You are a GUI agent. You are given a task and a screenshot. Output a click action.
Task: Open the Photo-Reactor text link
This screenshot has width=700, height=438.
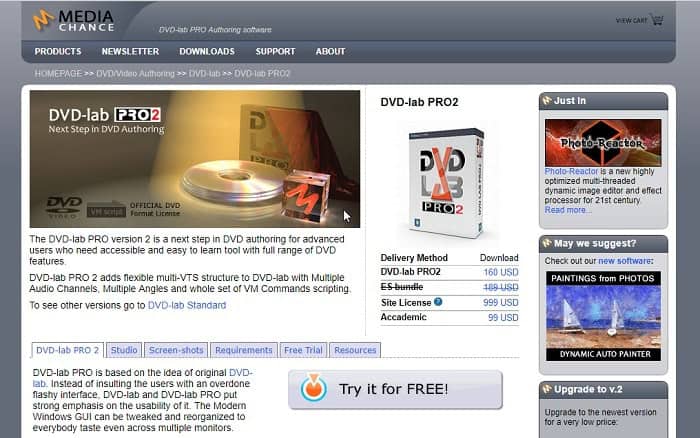pos(571,171)
